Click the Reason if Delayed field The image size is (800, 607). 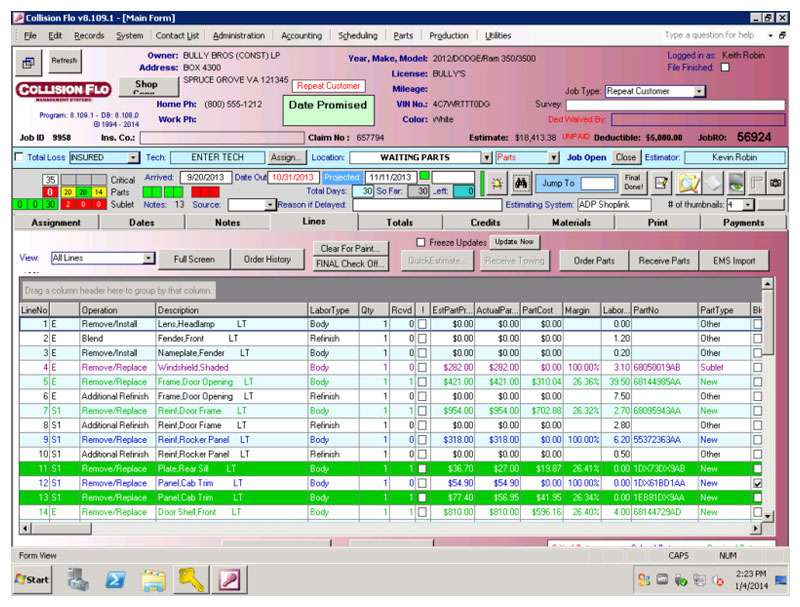point(427,205)
